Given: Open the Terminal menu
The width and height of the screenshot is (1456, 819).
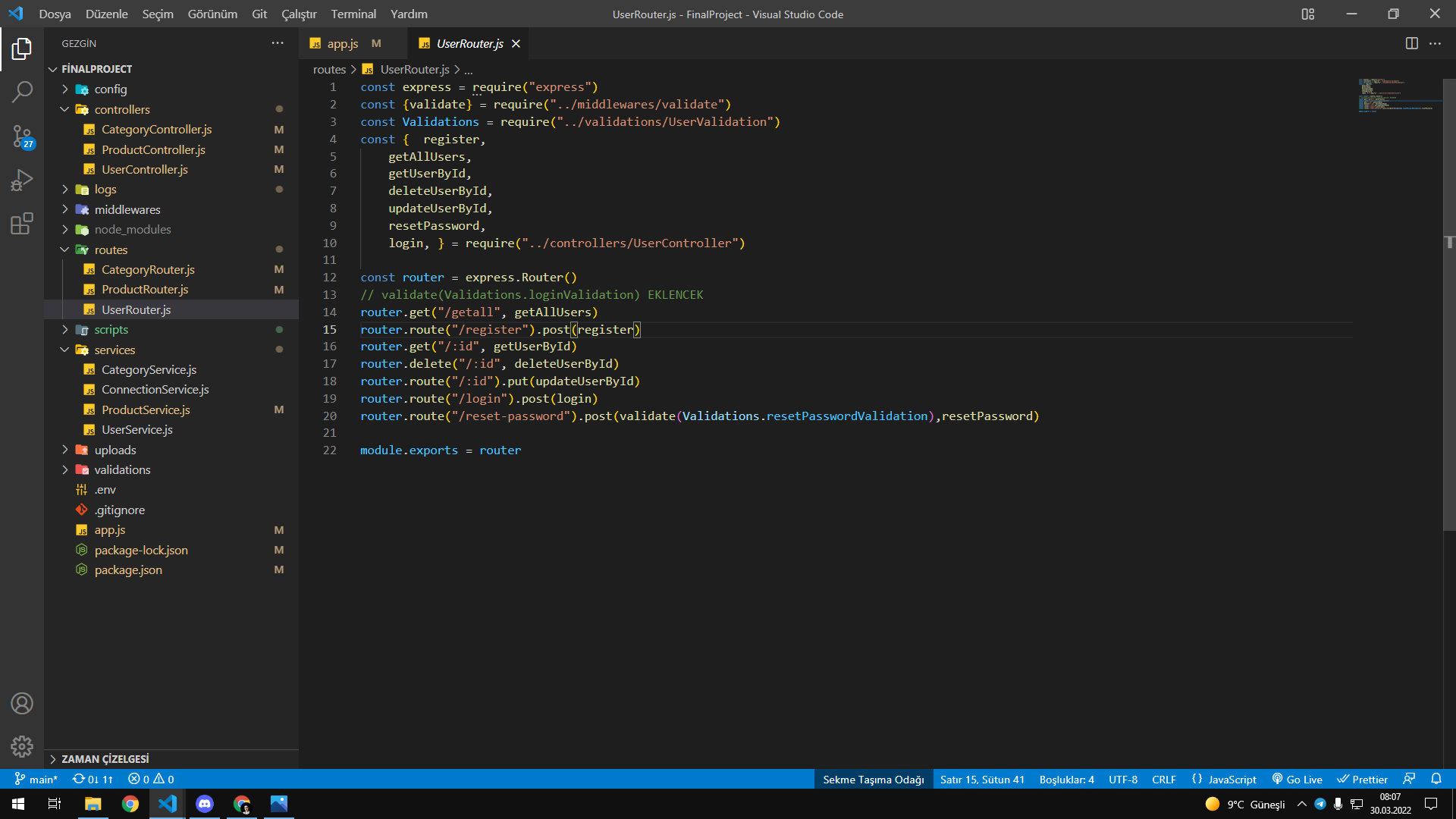Looking at the screenshot, I should [353, 14].
